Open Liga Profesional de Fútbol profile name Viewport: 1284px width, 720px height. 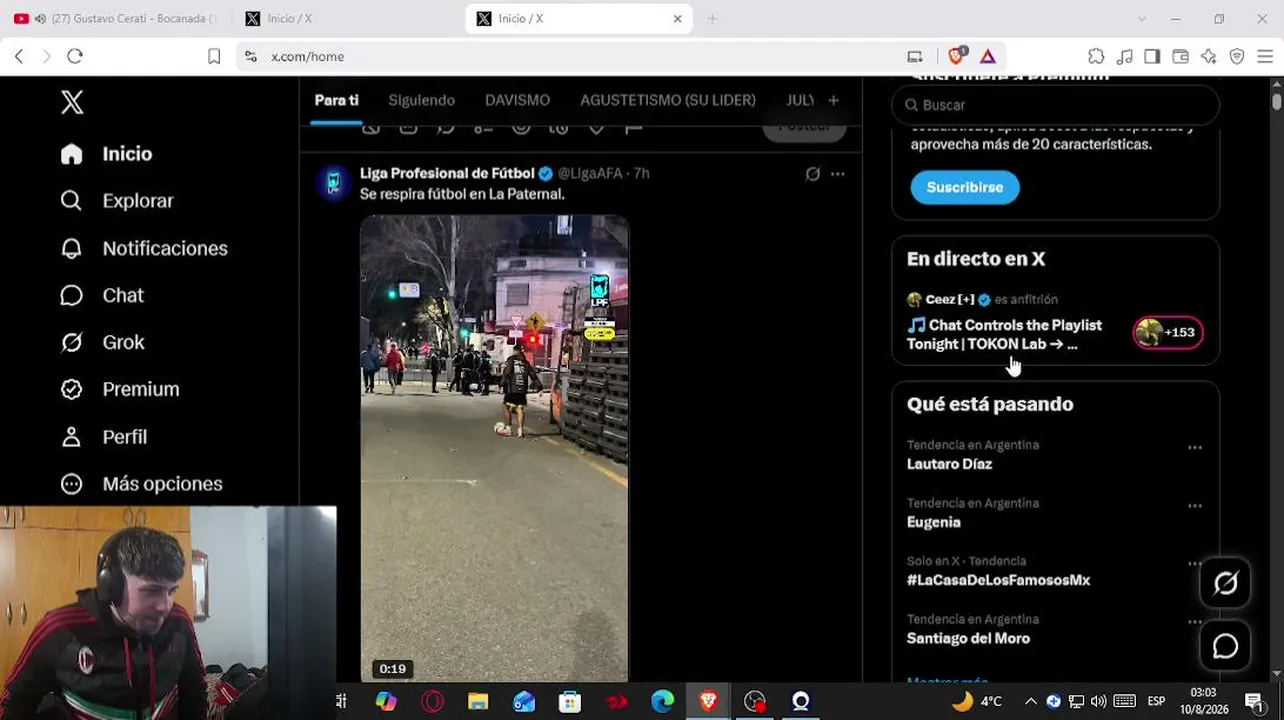(447, 173)
